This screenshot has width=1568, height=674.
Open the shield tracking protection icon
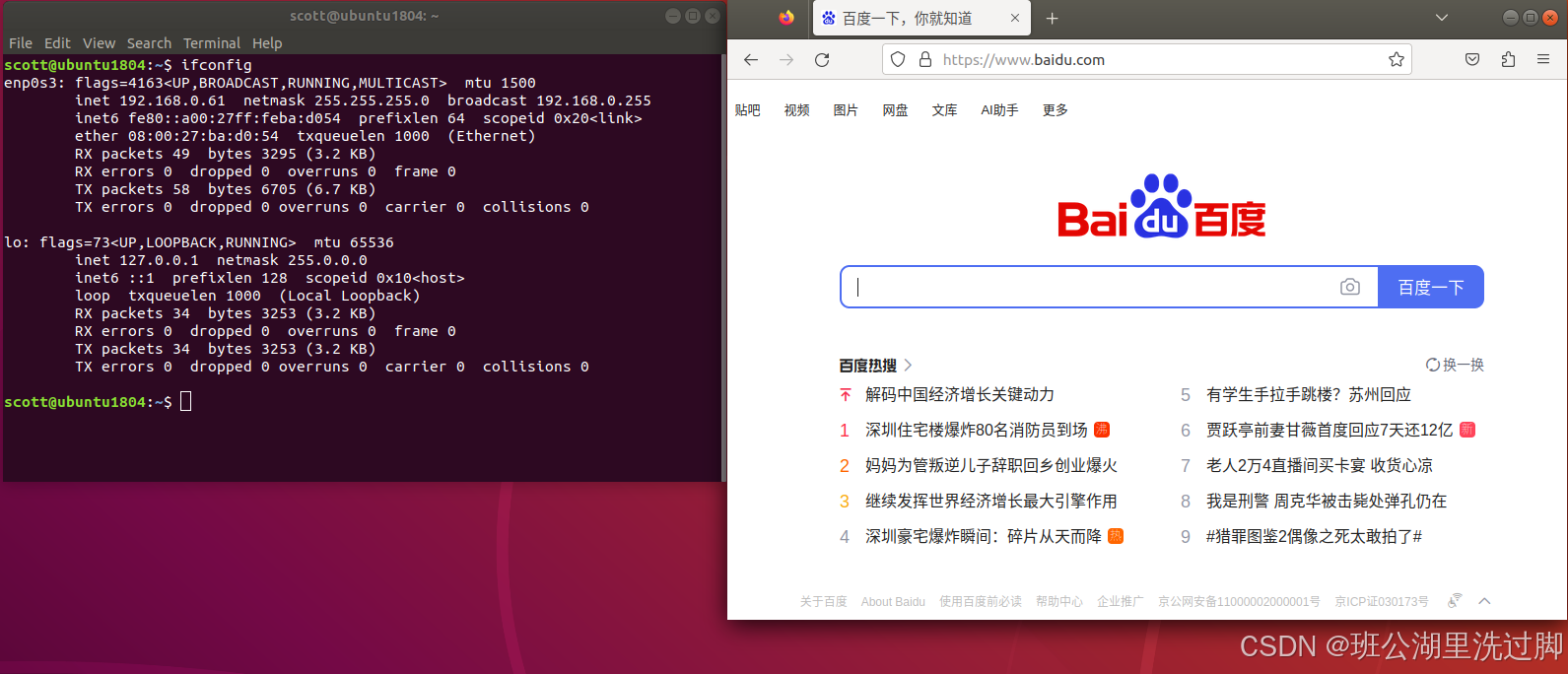click(898, 60)
